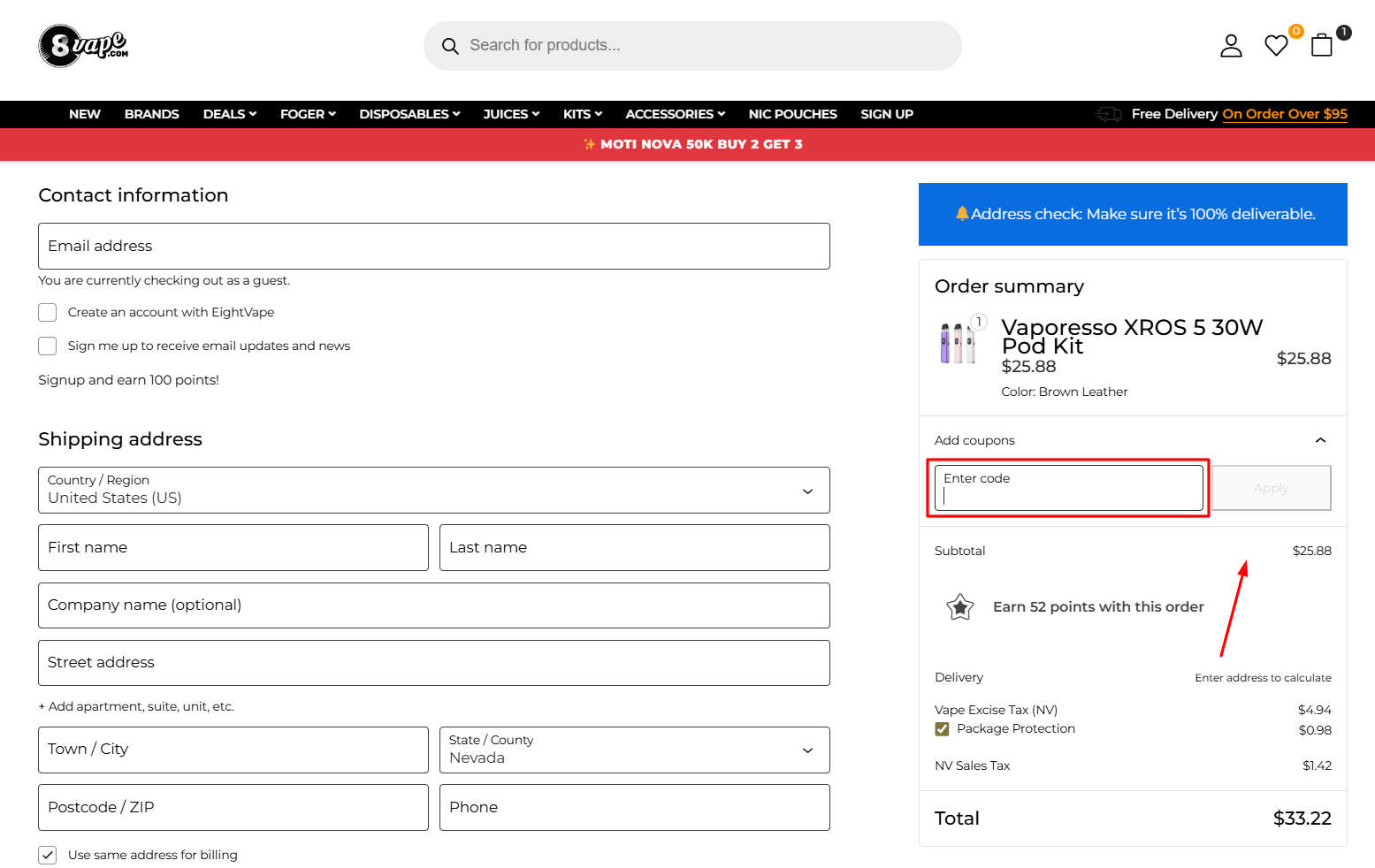Click the Signup and earn 100 points text
This screenshot has height=868, width=1375.
tap(128, 380)
